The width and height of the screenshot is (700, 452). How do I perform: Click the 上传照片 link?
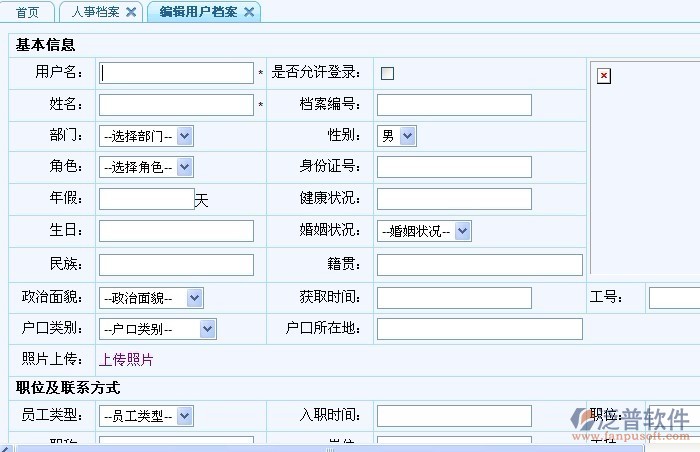pos(126,359)
